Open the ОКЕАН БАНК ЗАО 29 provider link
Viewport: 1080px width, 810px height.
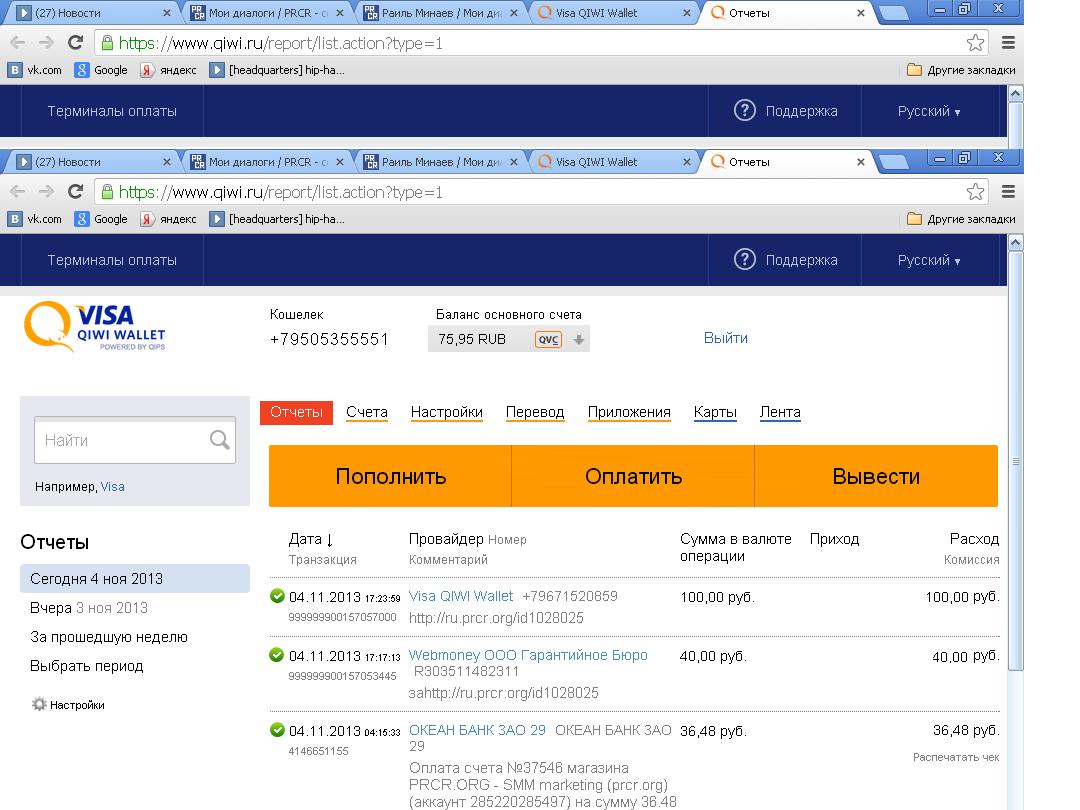(477, 730)
